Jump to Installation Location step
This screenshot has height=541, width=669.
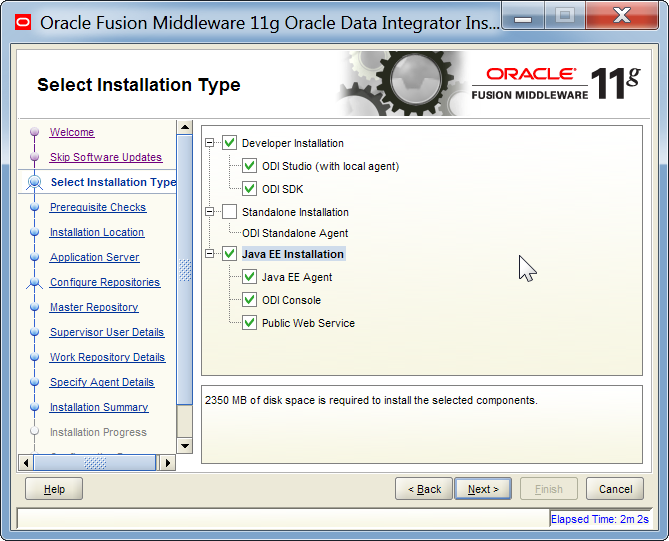(x=97, y=232)
